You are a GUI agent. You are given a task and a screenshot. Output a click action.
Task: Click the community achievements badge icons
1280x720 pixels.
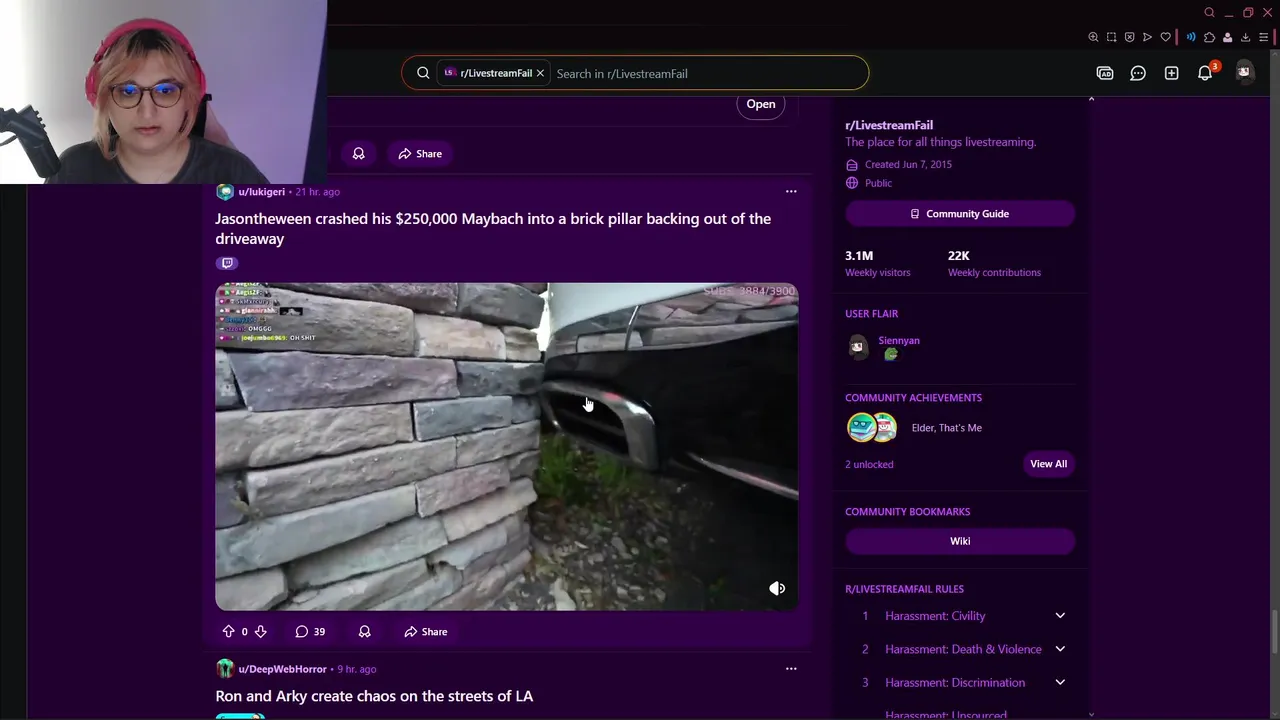click(x=872, y=427)
